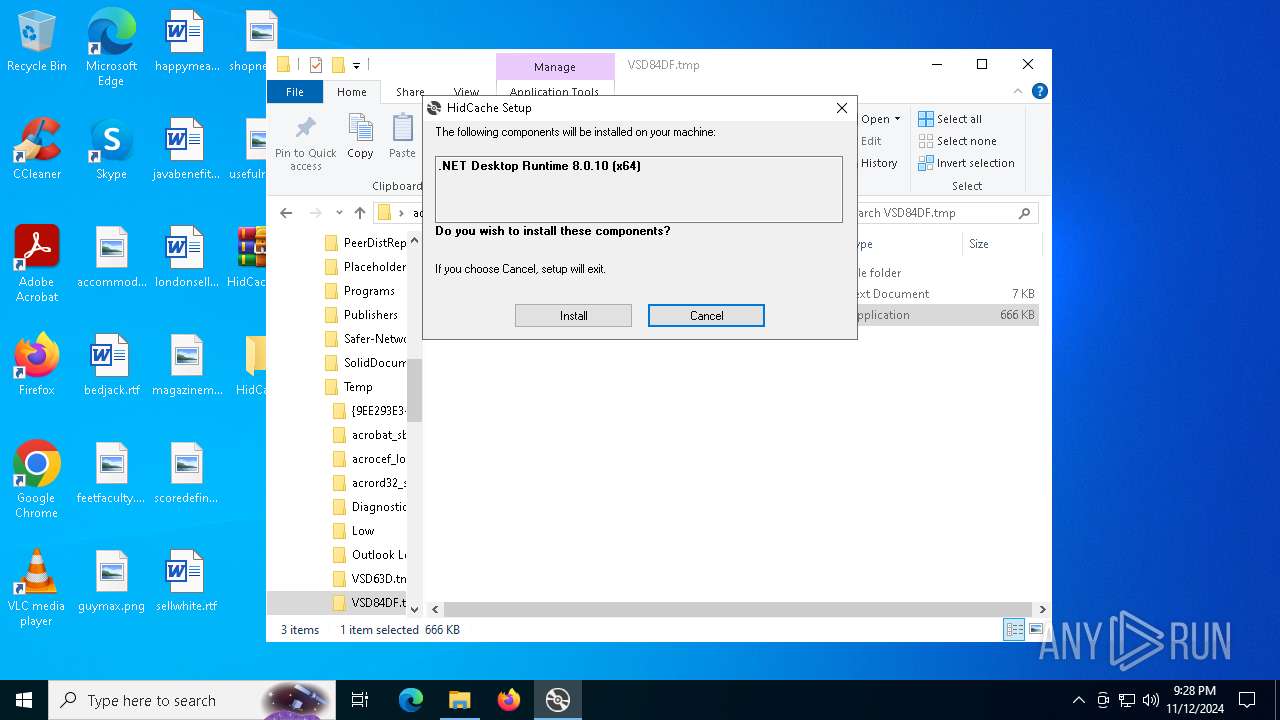The width and height of the screenshot is (1280, 720).
Task: Click Pin to Quick access icon
Action: [306, 142]
